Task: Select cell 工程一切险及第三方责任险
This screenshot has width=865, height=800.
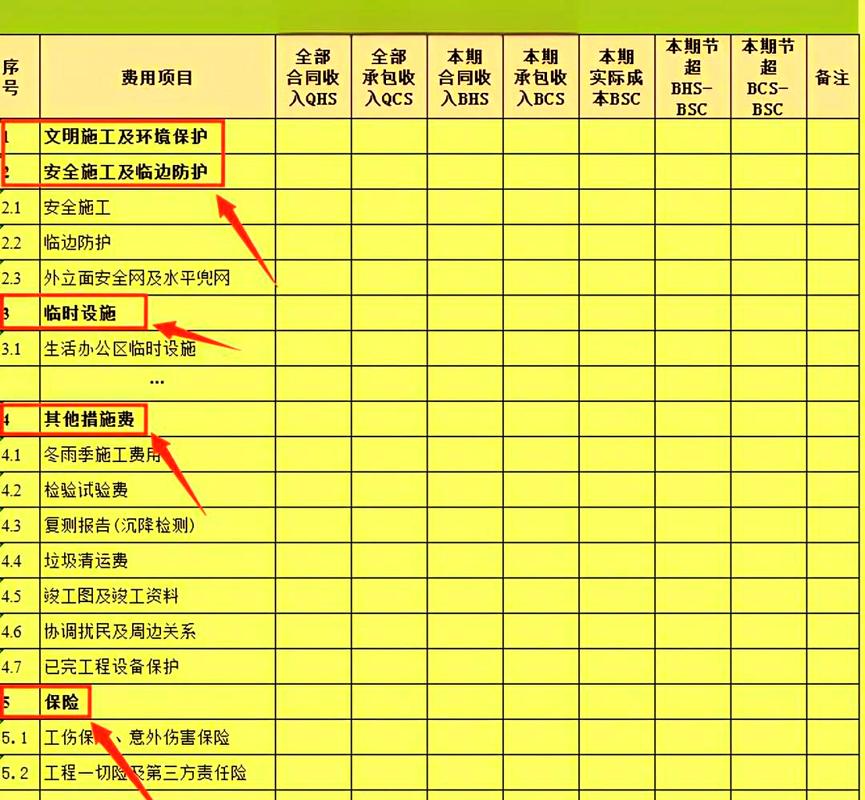Action: coord(157,772)
